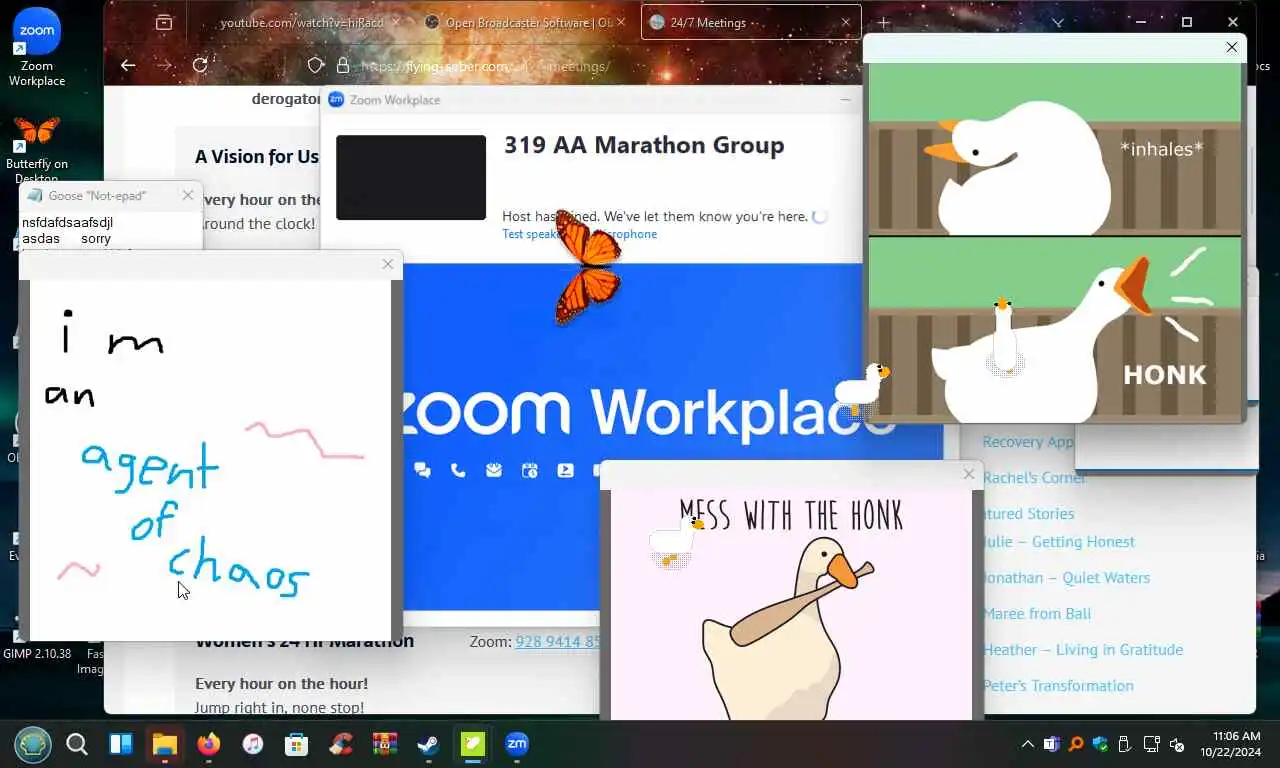Click the Featured Stories heading link
Image resolution: width=1280 pixels, height=768 pixels.
click(1029, 513)
